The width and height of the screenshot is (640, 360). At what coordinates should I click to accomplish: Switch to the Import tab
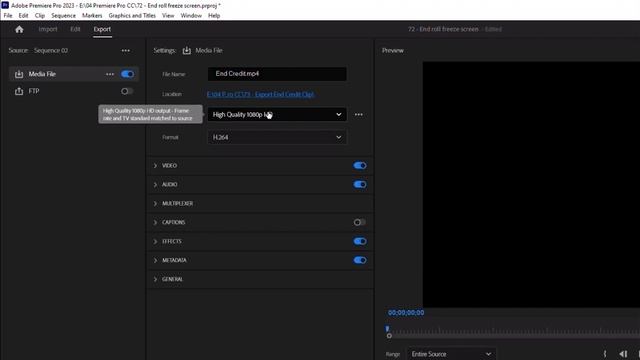[x=48, y=29]
